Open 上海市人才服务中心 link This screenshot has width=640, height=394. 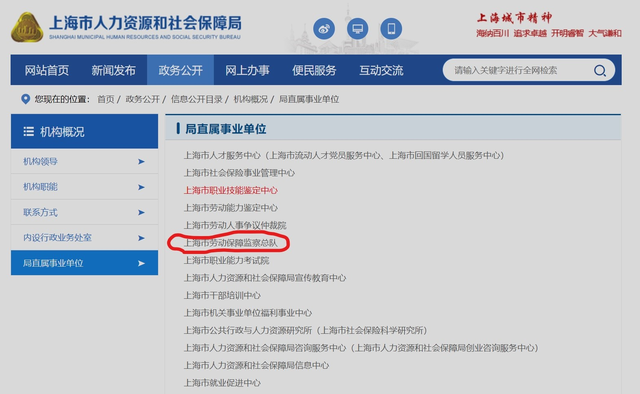344,155
